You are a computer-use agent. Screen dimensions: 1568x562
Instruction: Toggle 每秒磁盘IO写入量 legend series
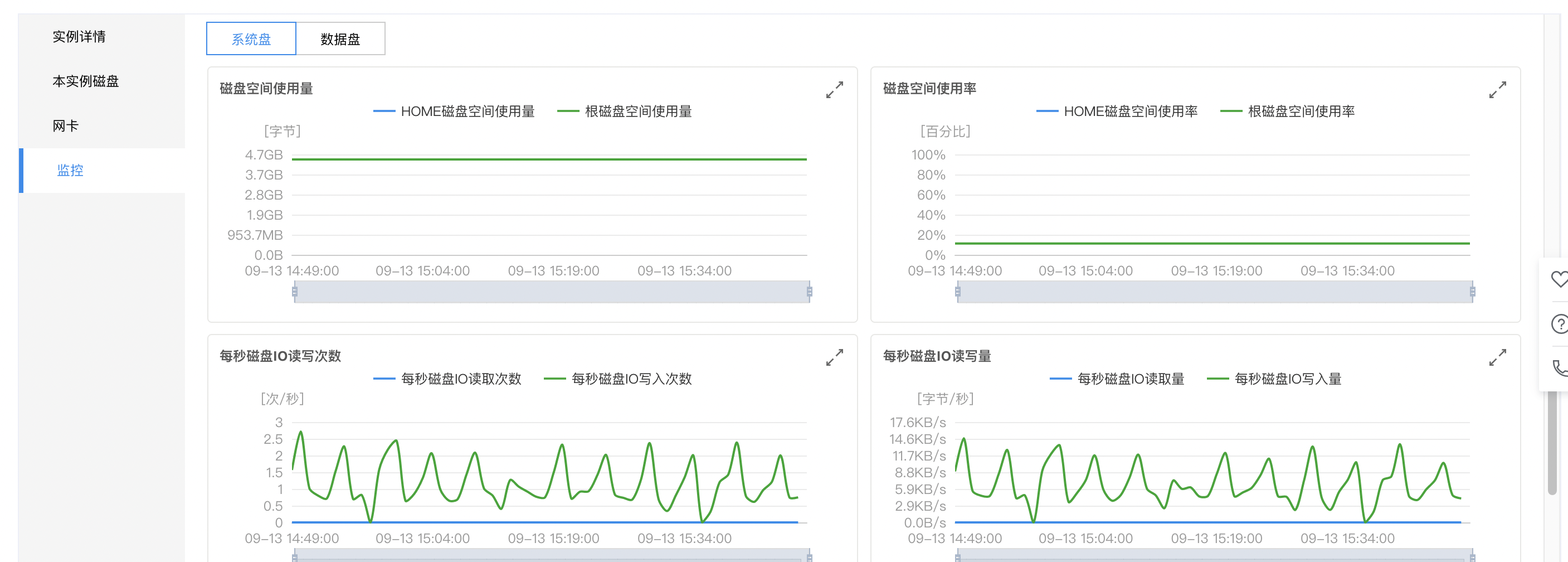(1274, 379)
